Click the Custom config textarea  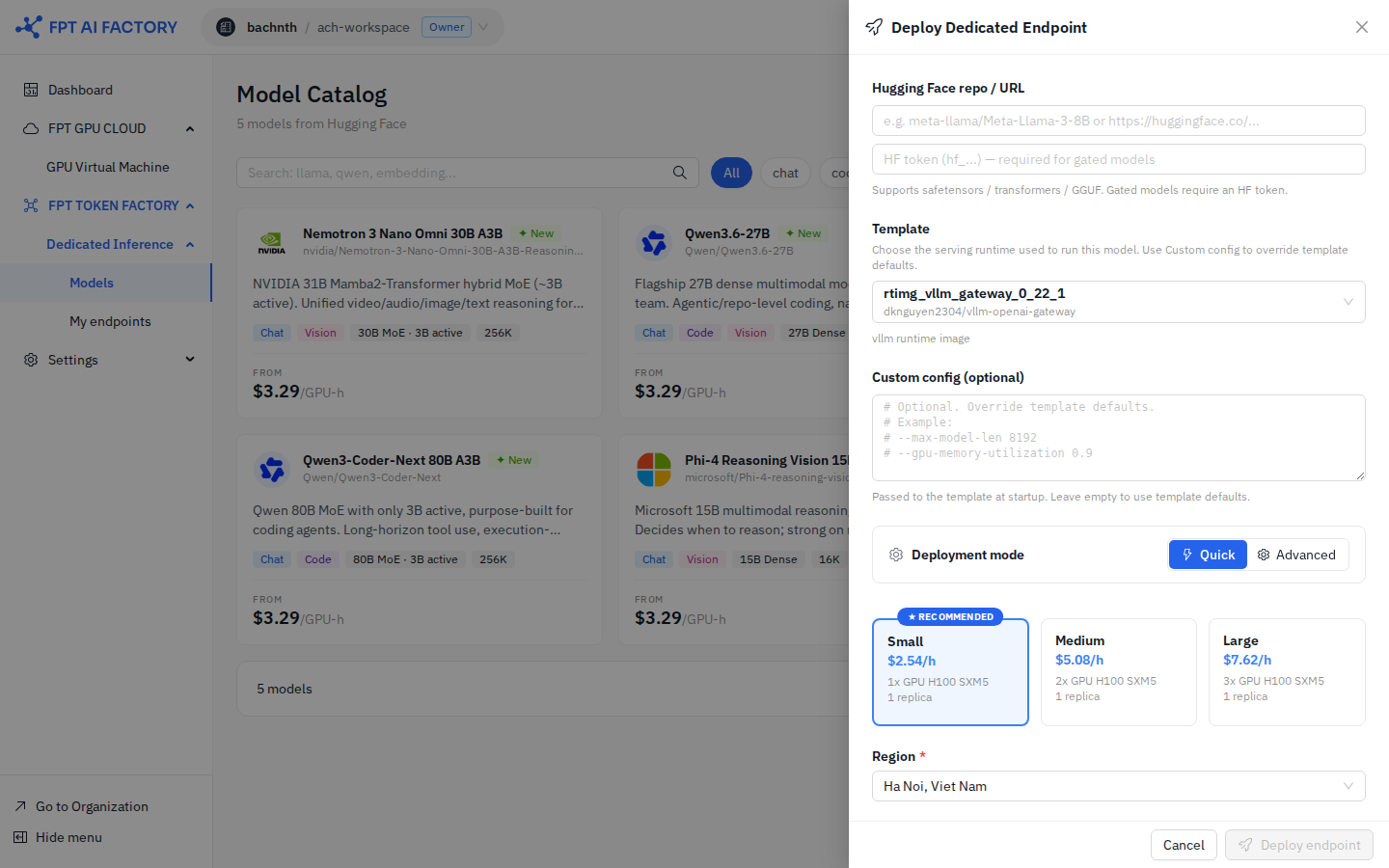[x=1119, y=438]
